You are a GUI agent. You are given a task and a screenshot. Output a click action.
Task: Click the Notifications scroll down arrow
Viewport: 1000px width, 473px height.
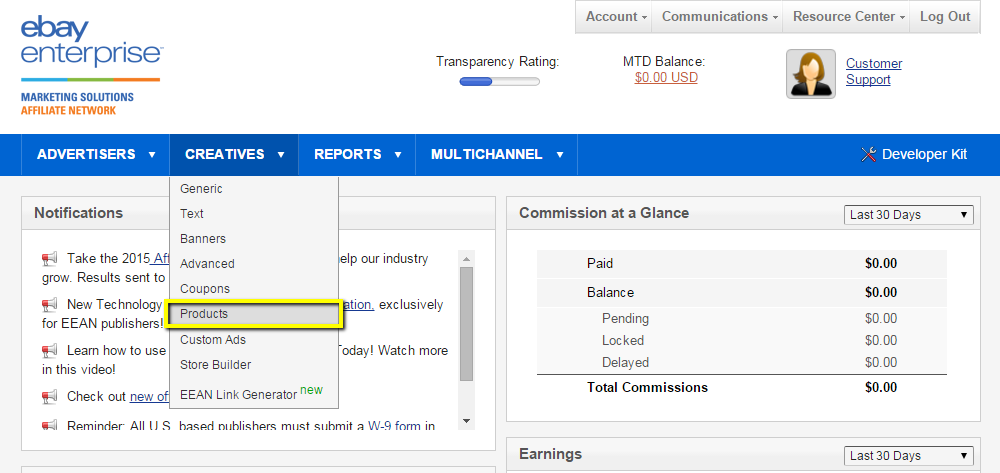pos(466,421)
